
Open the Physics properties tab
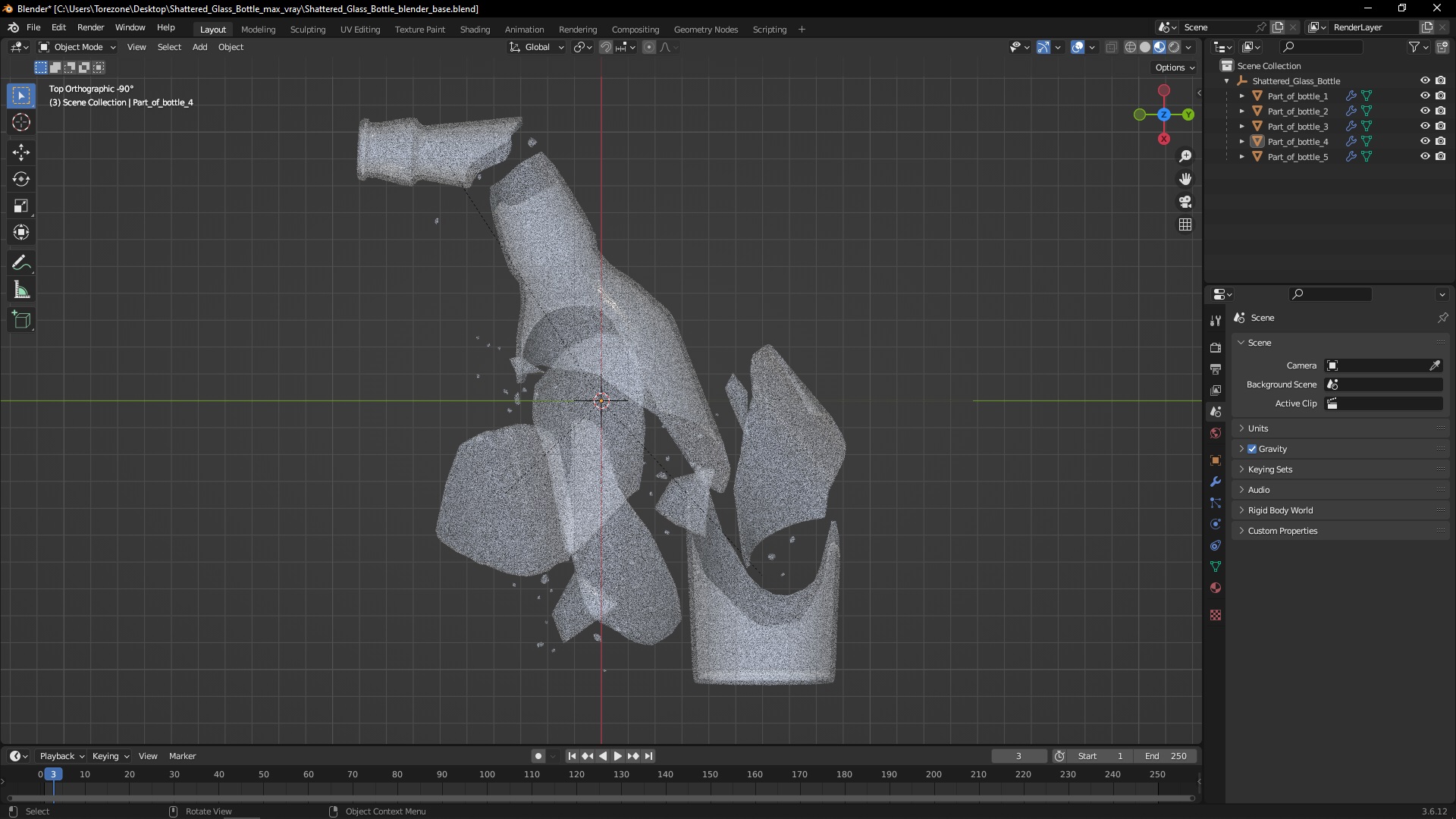tap(1216, 524)
